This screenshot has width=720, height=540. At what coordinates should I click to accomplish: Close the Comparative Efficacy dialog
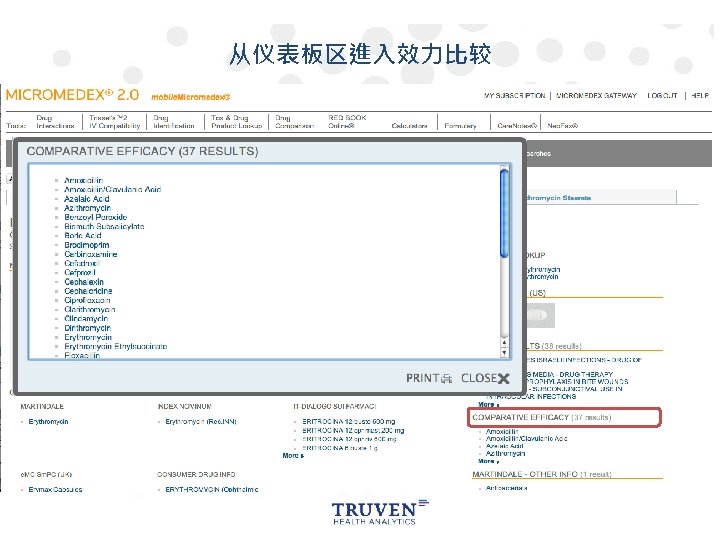(x=485, y=378)
